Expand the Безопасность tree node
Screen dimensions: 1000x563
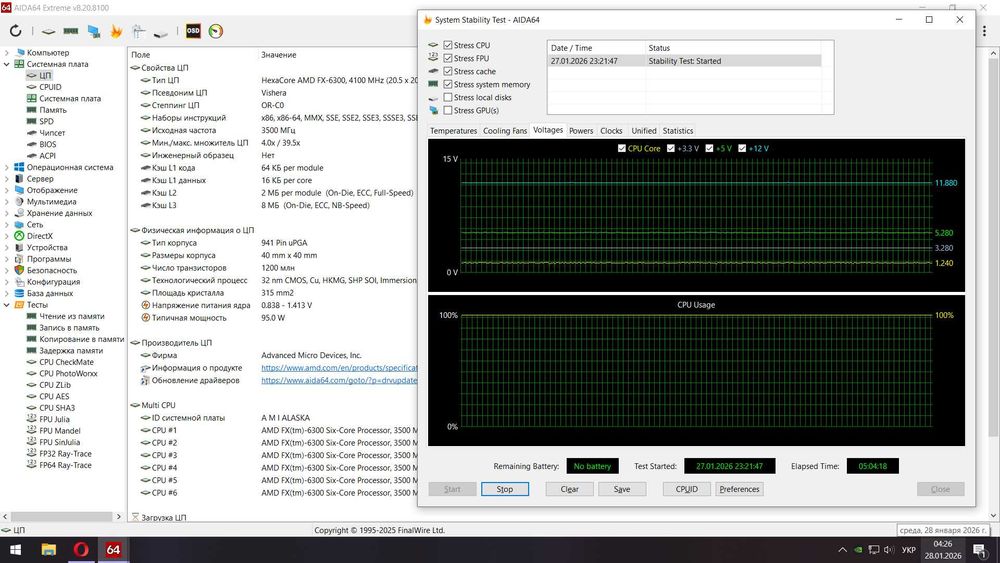6,270
